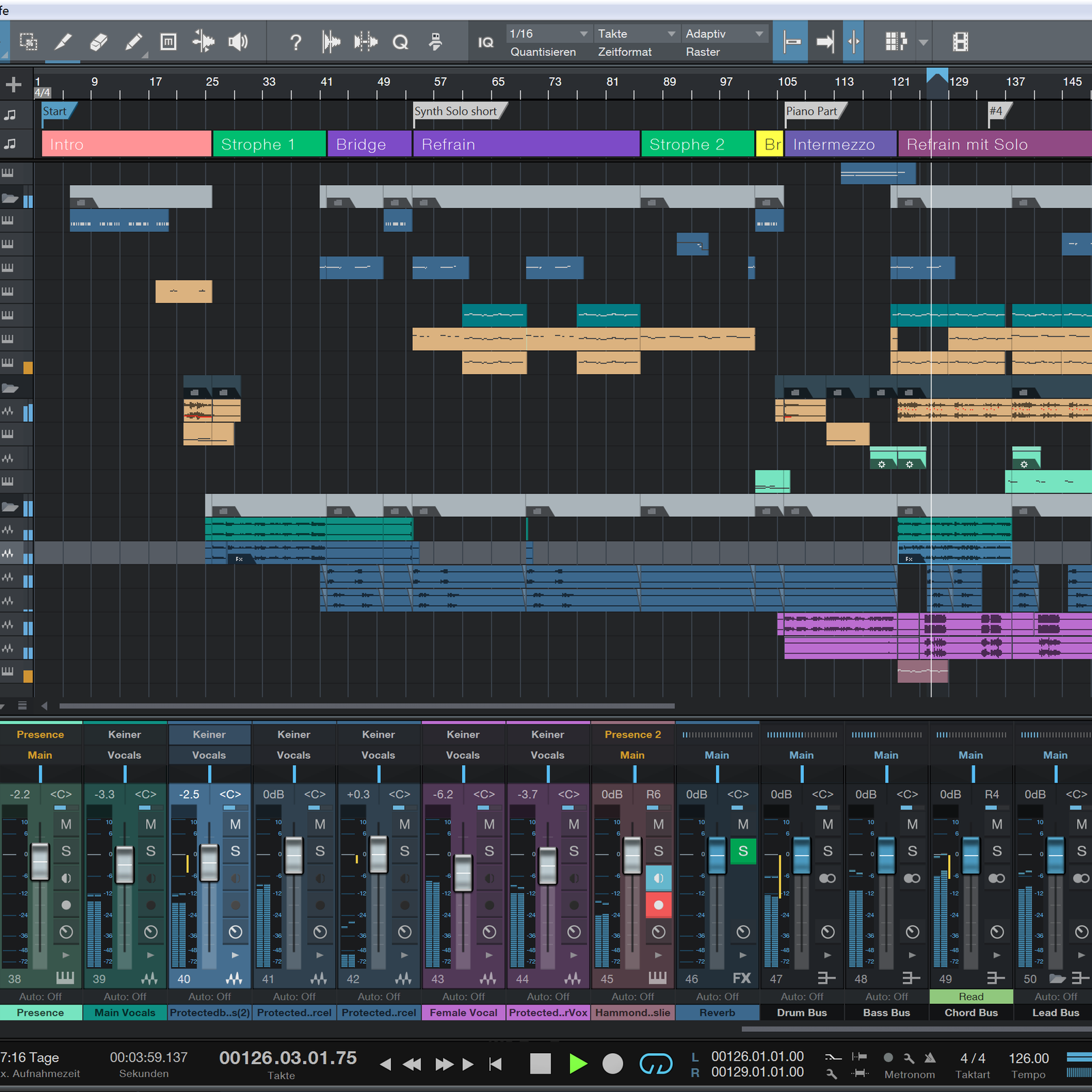The image size is (1092, 1092).
Task: Select the Strophe 2 arranger section
Action: point(698,144)
